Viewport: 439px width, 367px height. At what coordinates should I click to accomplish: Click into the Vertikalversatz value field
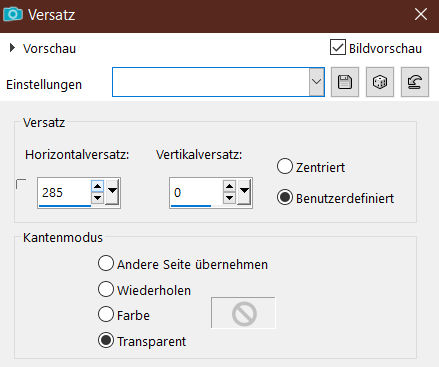pyautogui.click(x=196, y=193)
